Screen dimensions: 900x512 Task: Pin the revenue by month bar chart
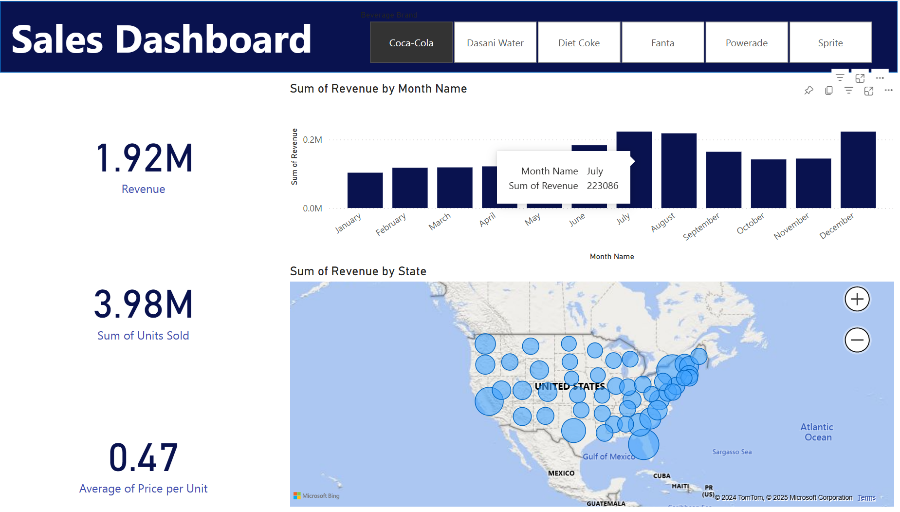pos(809,91)
